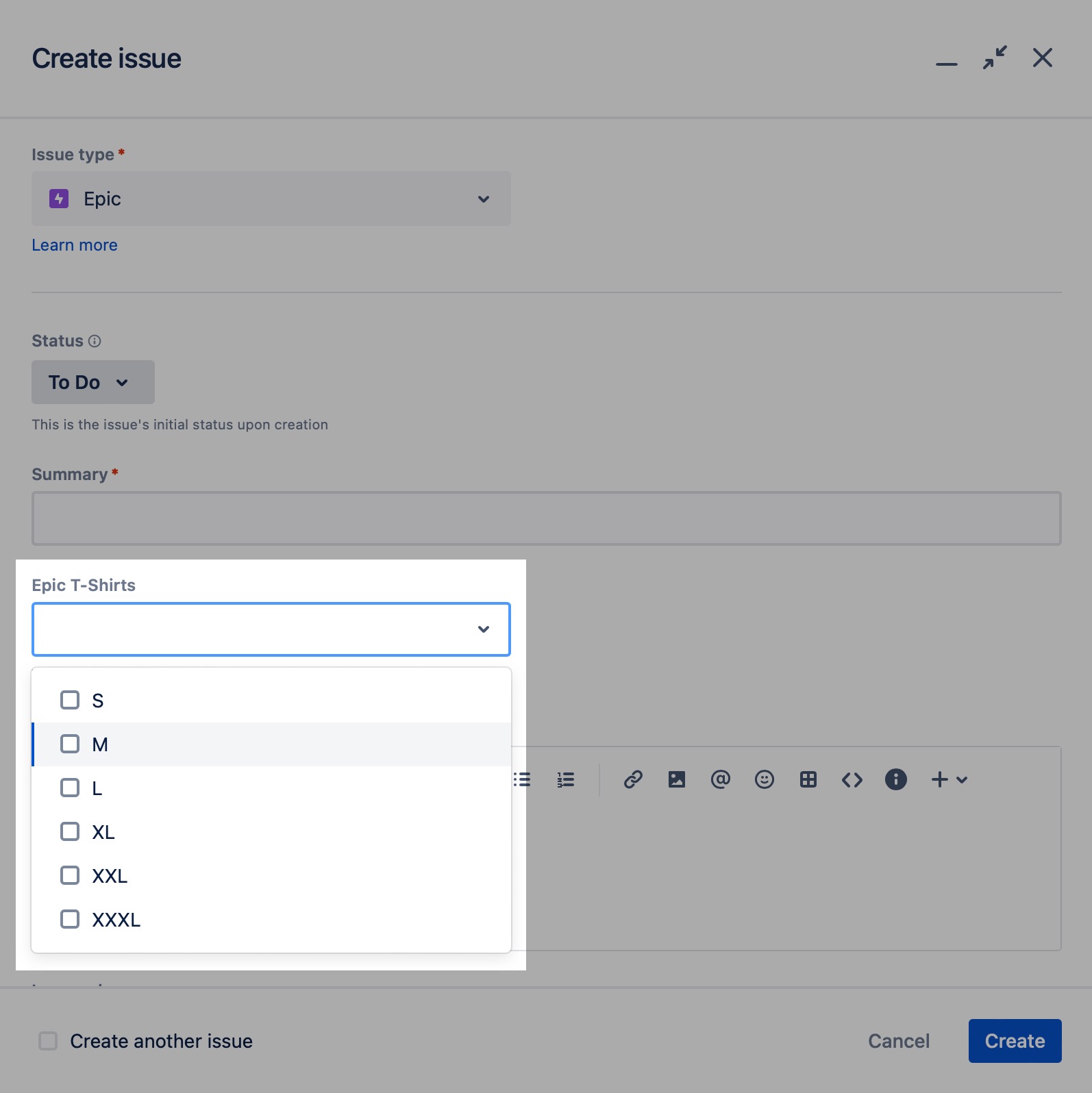Expand the To Do status dropdown

92,382
